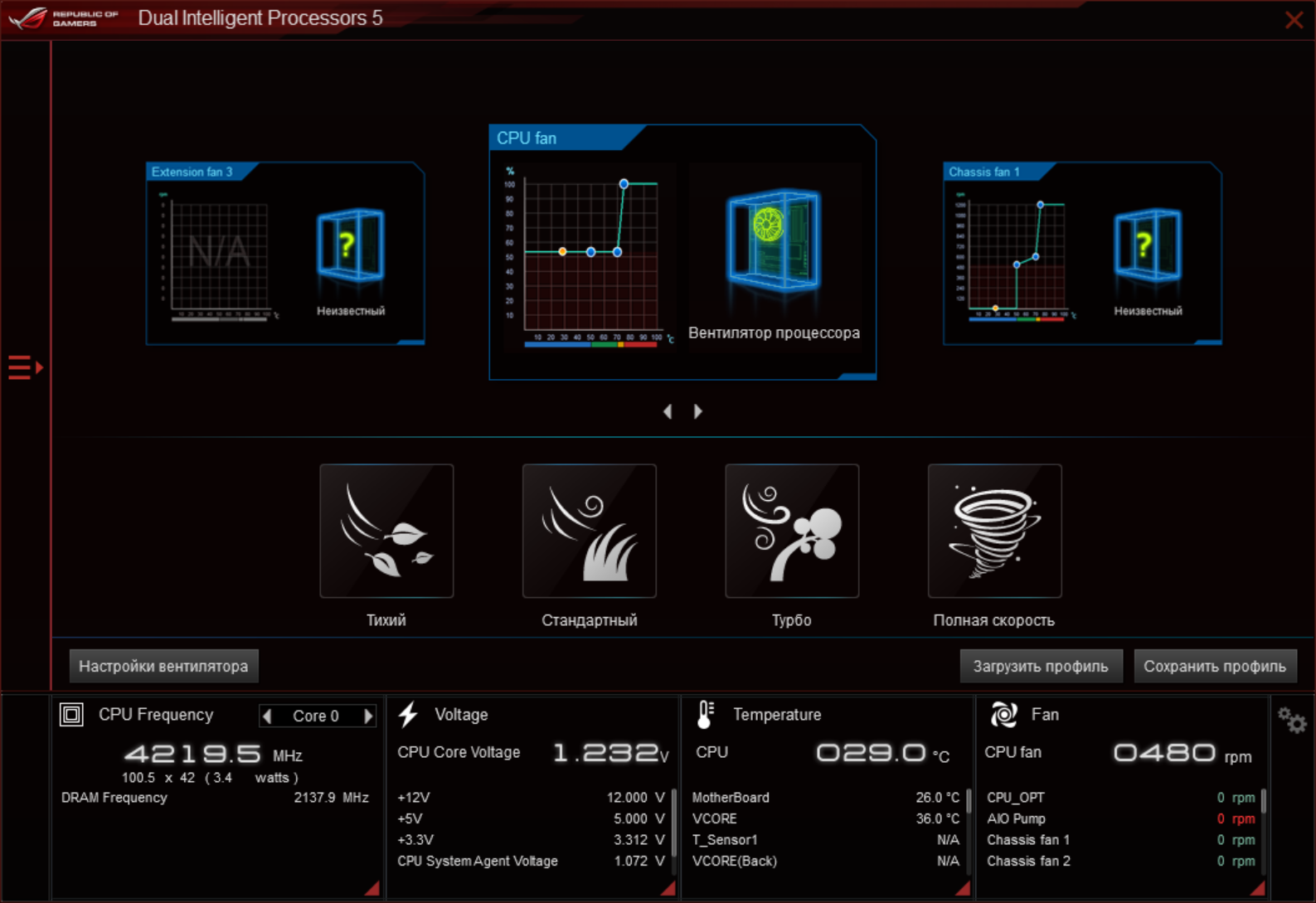1316x903 pixels.
Task: Switch to next core in CPU Frequency
Action: [368, 716]
